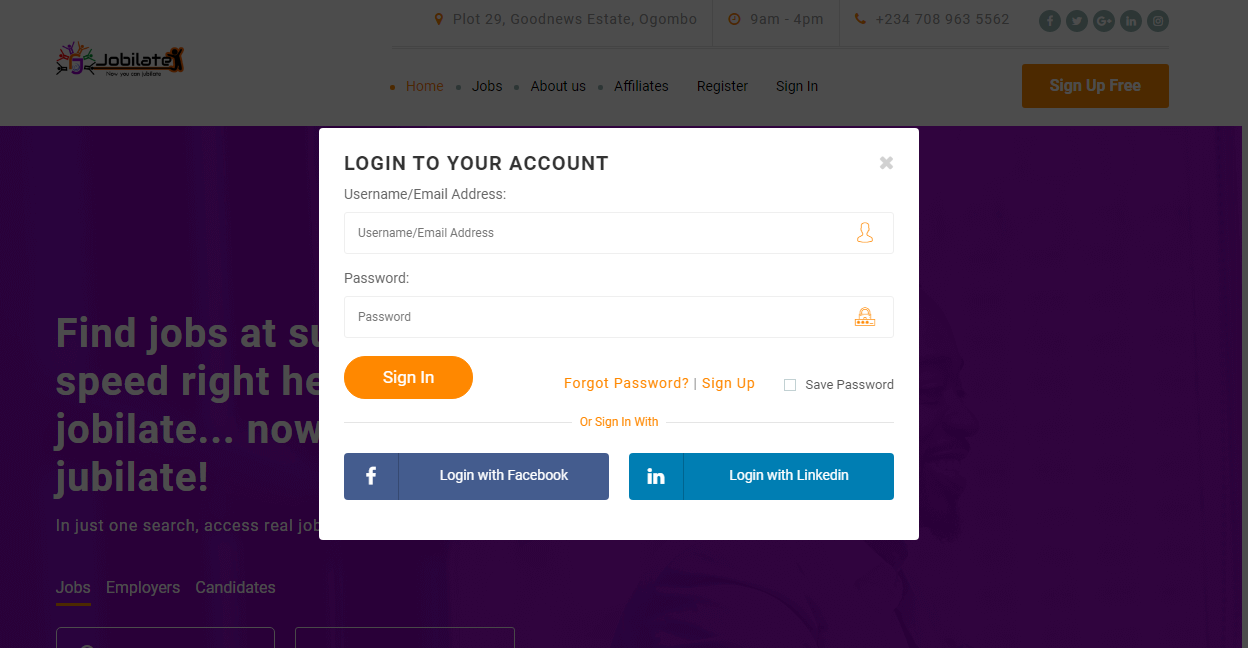Click the Jobilate logo
This screenshot has width=1248, height=648.
tap(121, 61)
